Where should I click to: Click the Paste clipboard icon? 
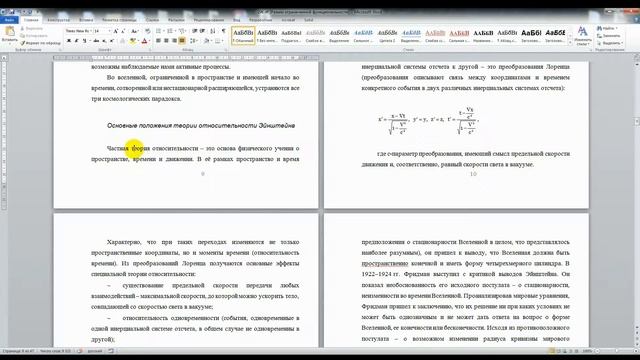point(9,32)
